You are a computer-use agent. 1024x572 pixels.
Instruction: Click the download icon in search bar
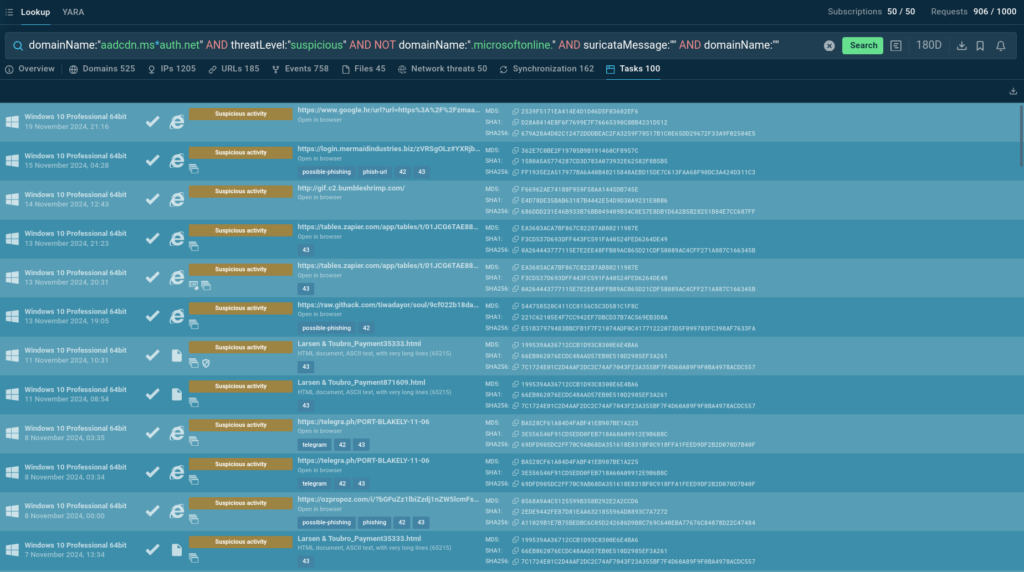(961, 46)
